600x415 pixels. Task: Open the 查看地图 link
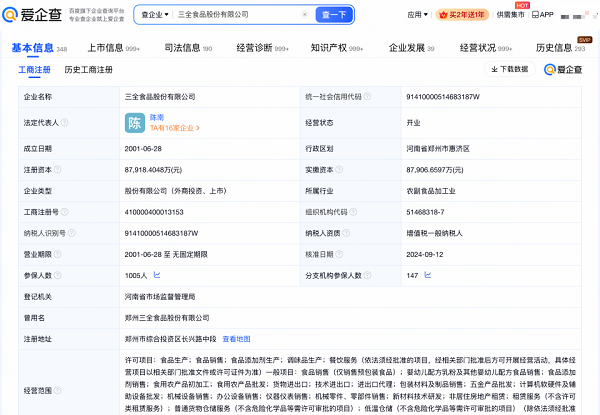coord(236,339)
